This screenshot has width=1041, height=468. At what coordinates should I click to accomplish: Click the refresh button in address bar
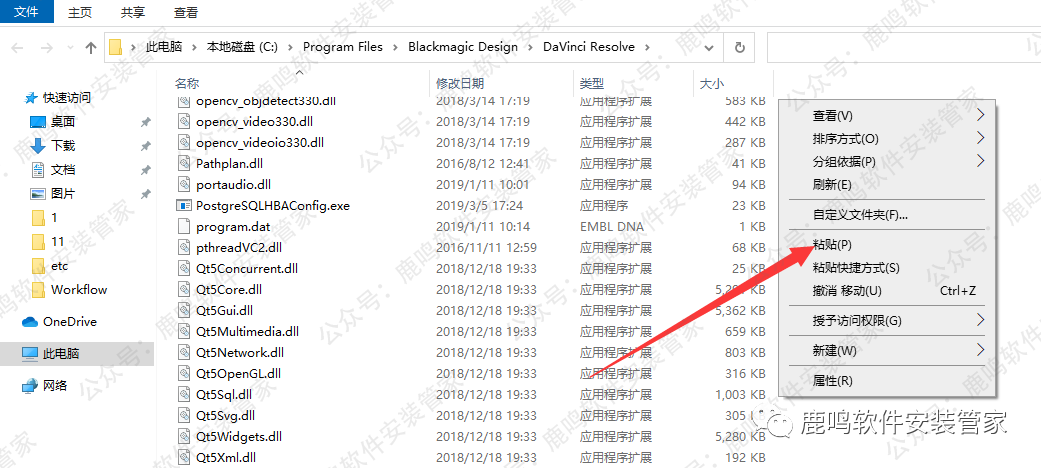click(739, 47)
